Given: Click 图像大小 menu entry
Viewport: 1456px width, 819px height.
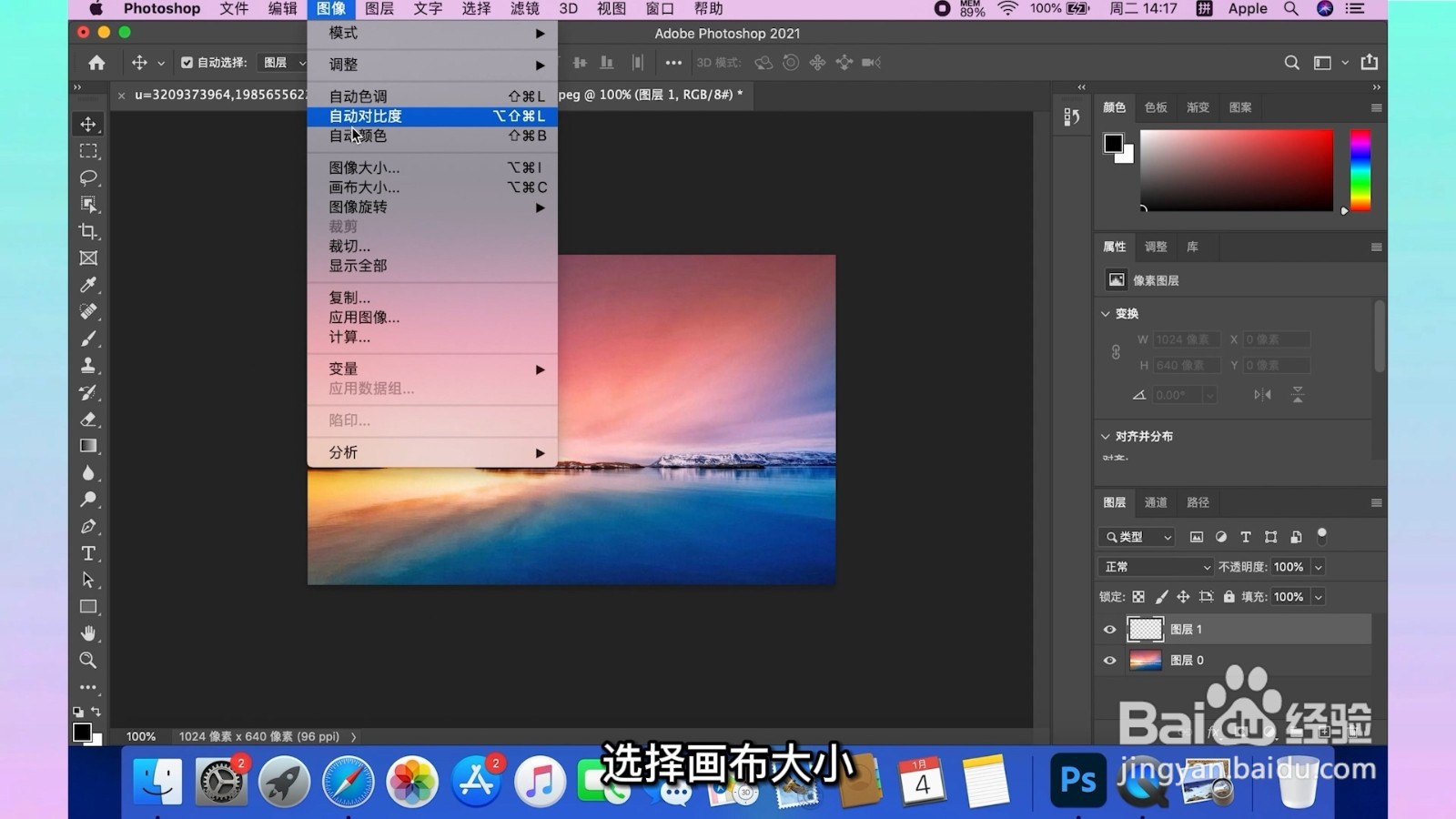Looking at the screenshot, I should tap(364, 167).
